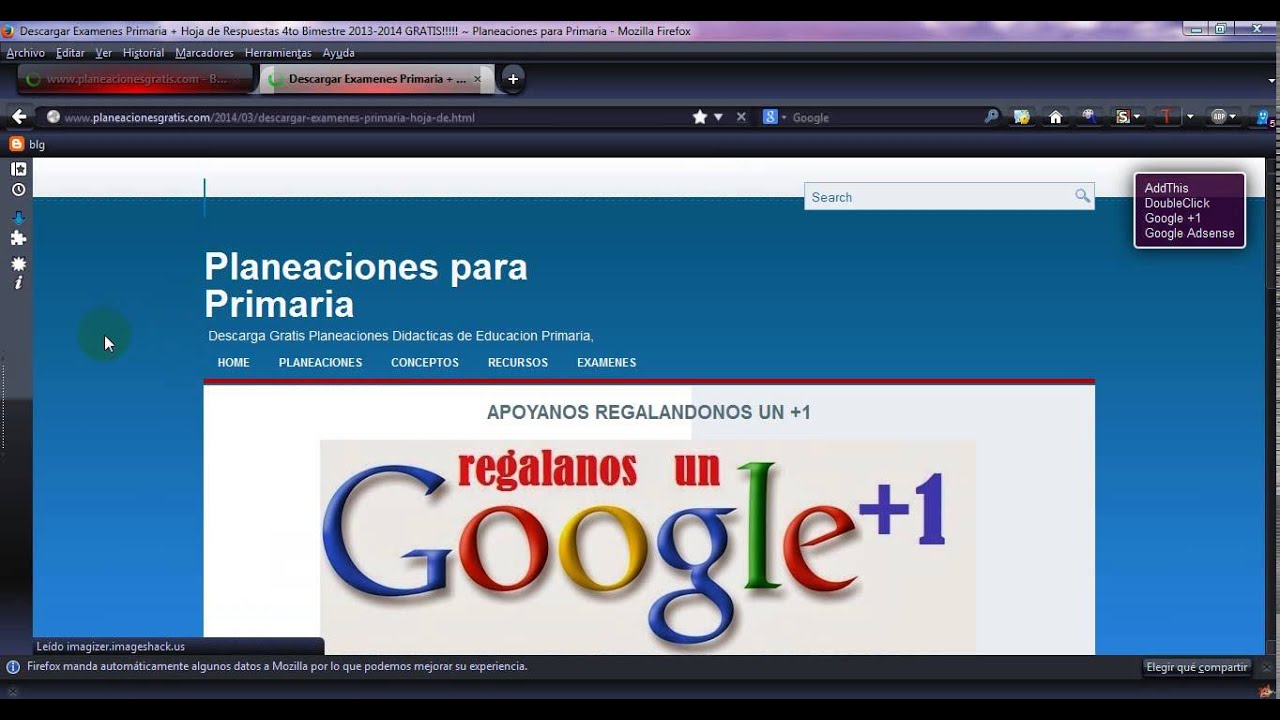Open the Herramientas menu
The width and height of the screenshot is (1280, 720).
[x=276, y=52]
